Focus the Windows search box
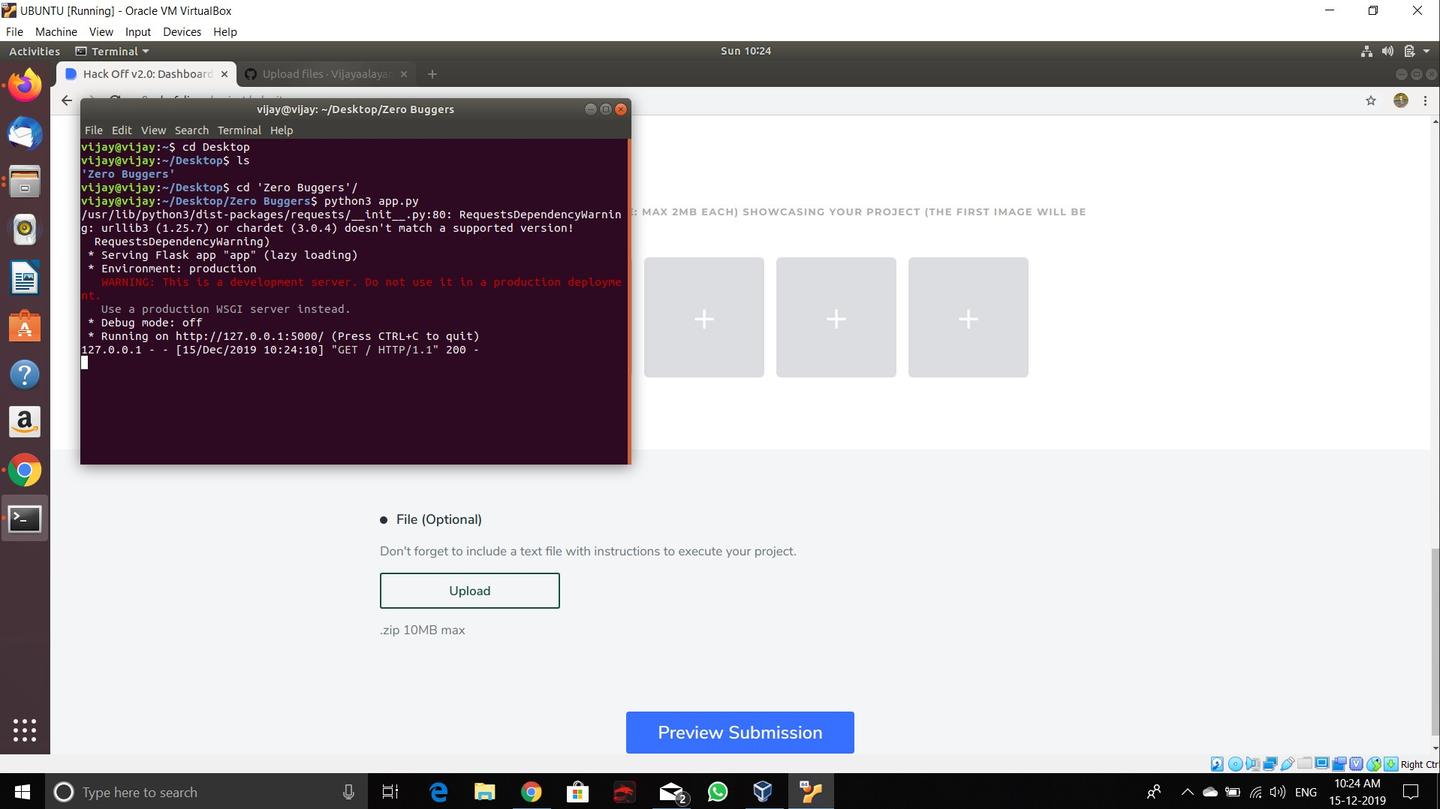This screenshot has height=809, width=1440. 206,791
